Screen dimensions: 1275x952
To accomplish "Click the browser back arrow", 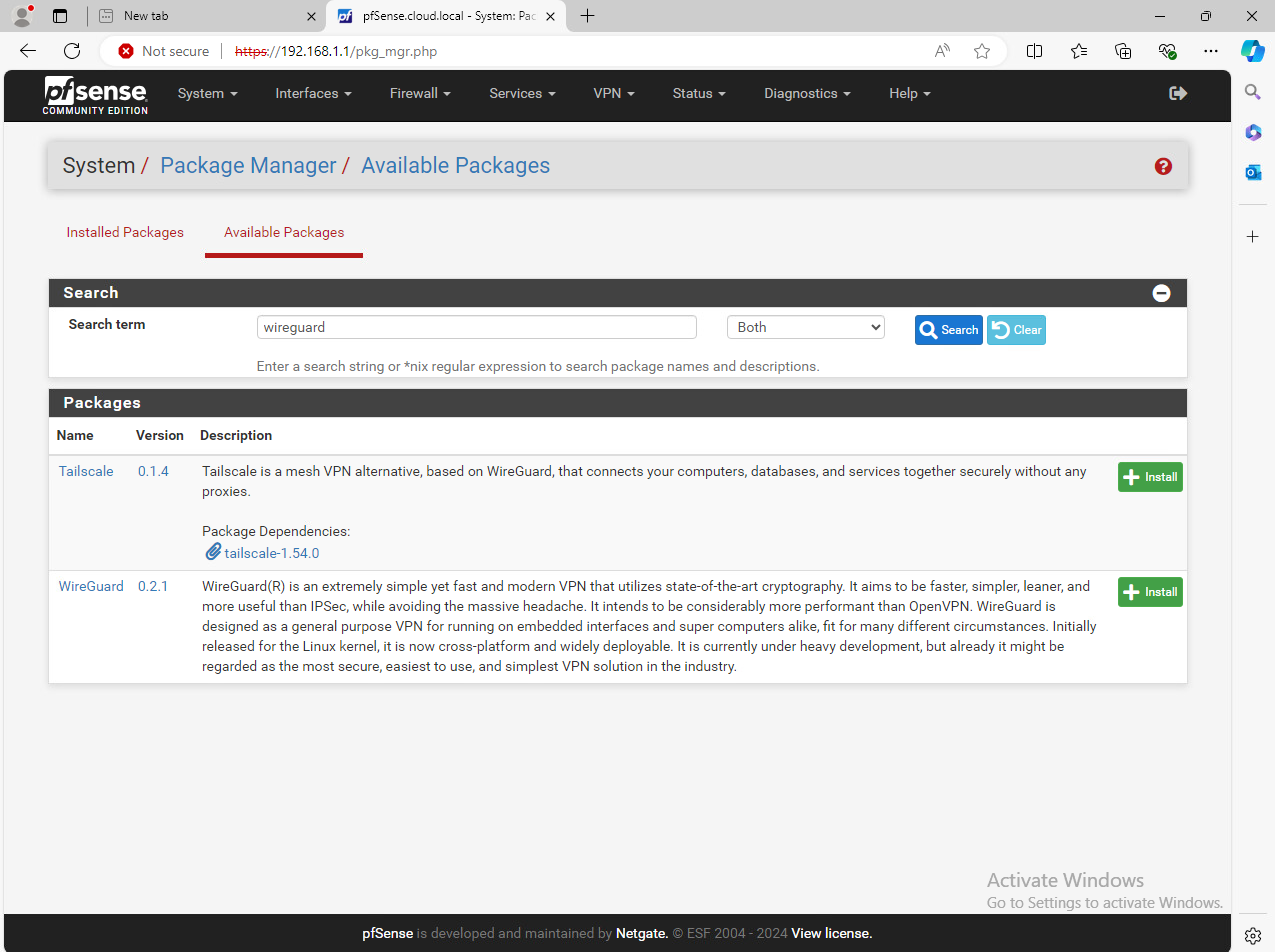I will click(x=28, y=51).
